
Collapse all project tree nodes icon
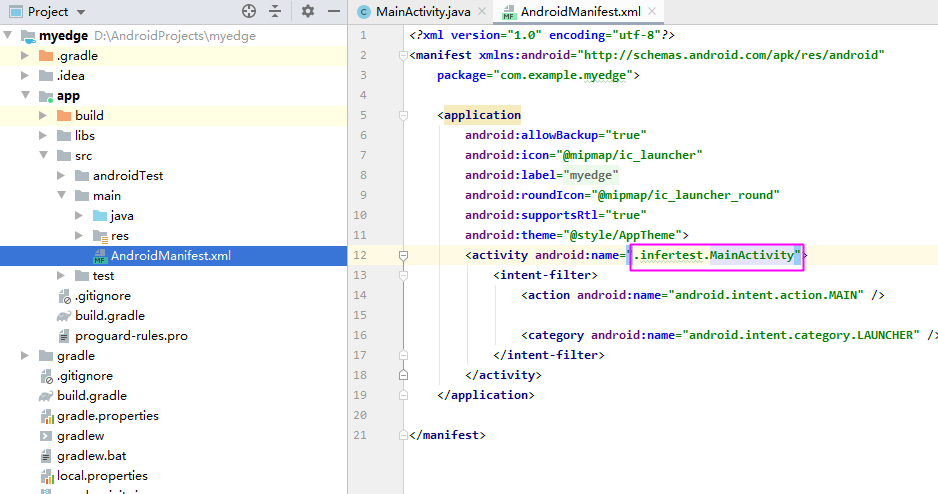[275, 11]
